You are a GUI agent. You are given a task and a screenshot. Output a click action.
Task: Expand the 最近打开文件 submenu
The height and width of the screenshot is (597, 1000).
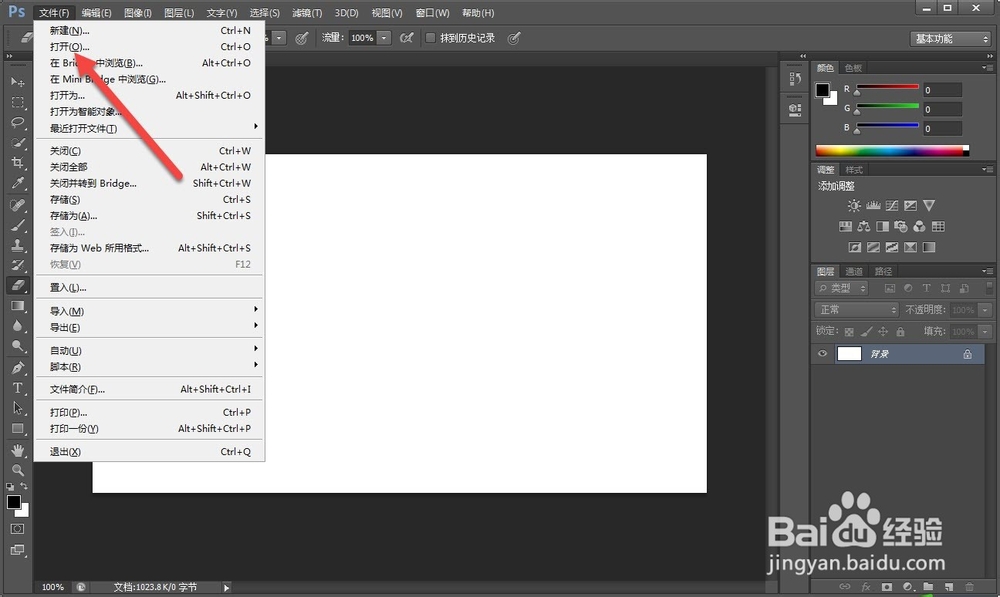tap(150, 128)
